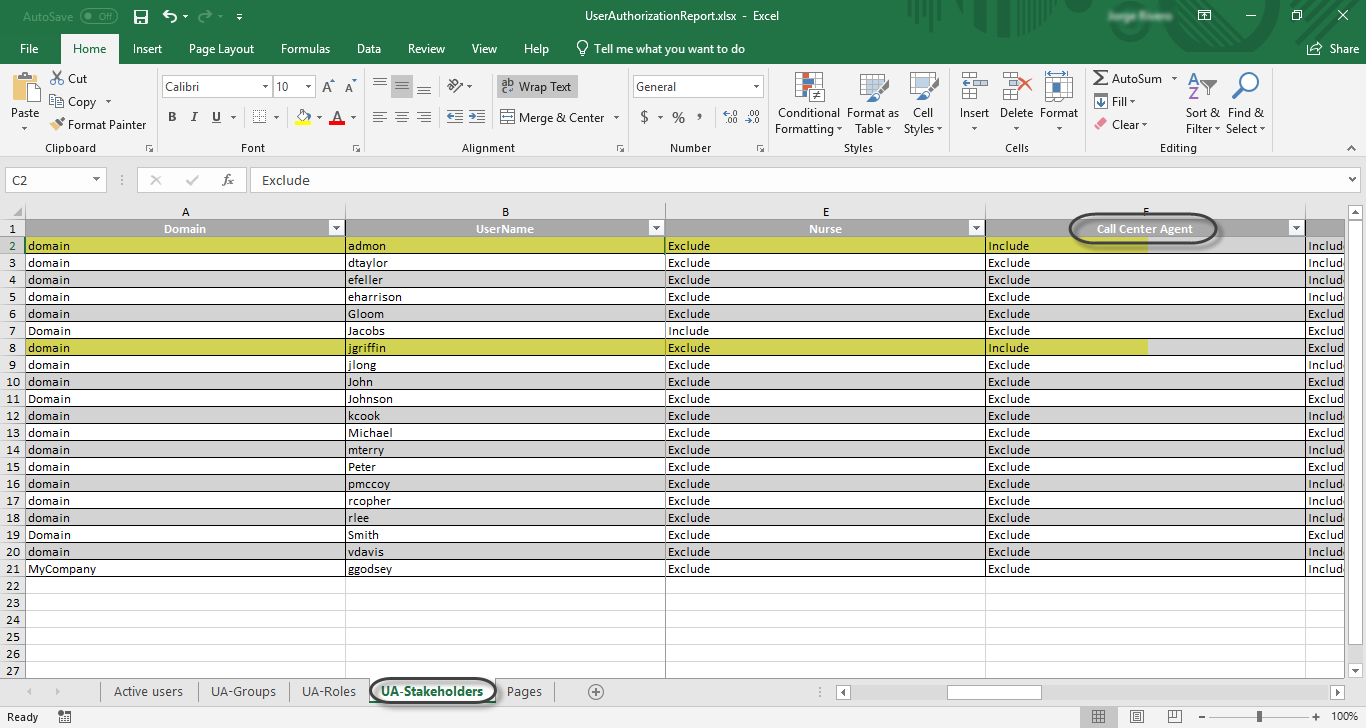This screenshot has width=1366, height=728.
Task: Switch to Page Break Preview
Action: point(1174,716)
